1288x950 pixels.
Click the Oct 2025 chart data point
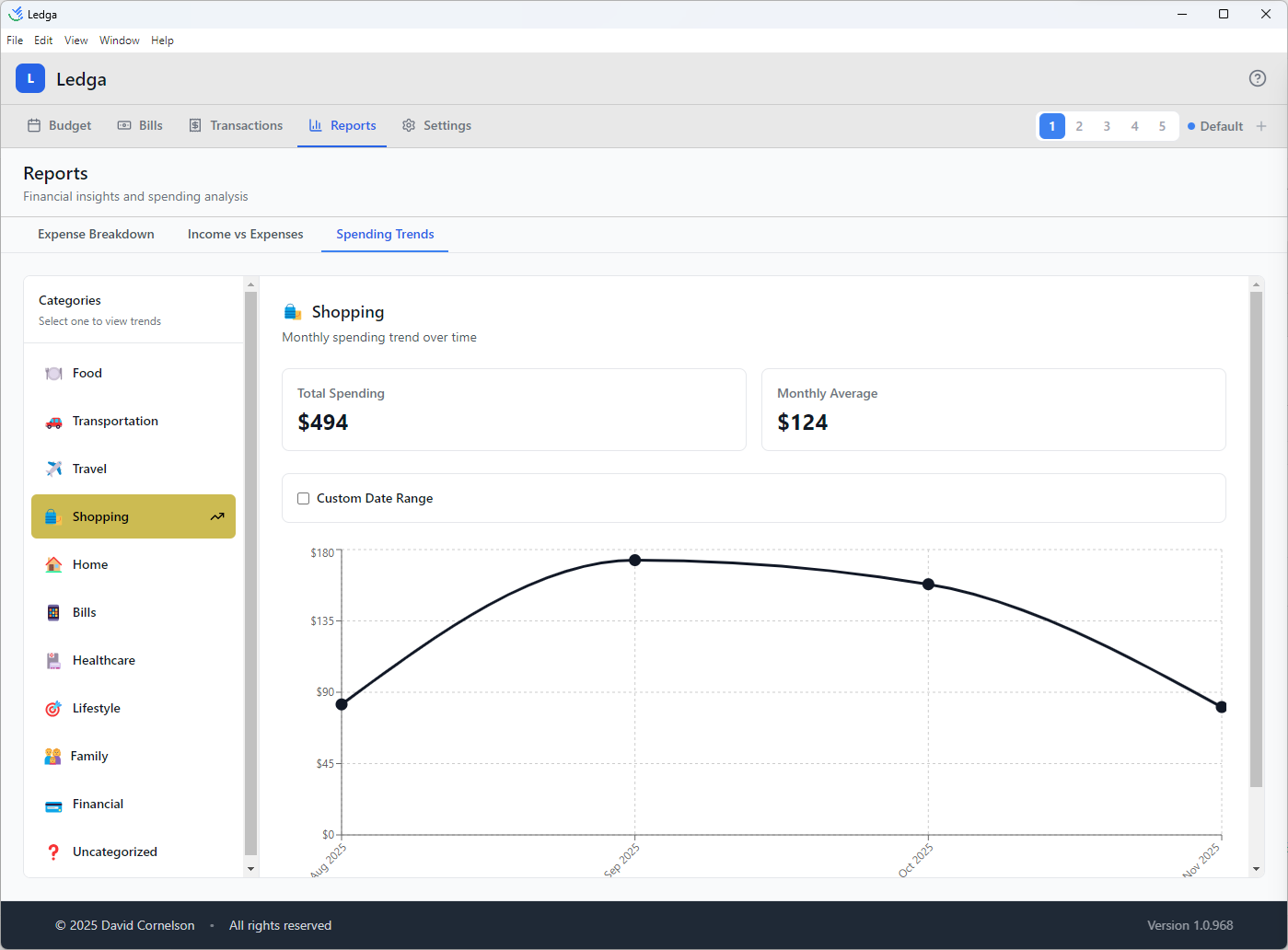(x=928, y=585)
